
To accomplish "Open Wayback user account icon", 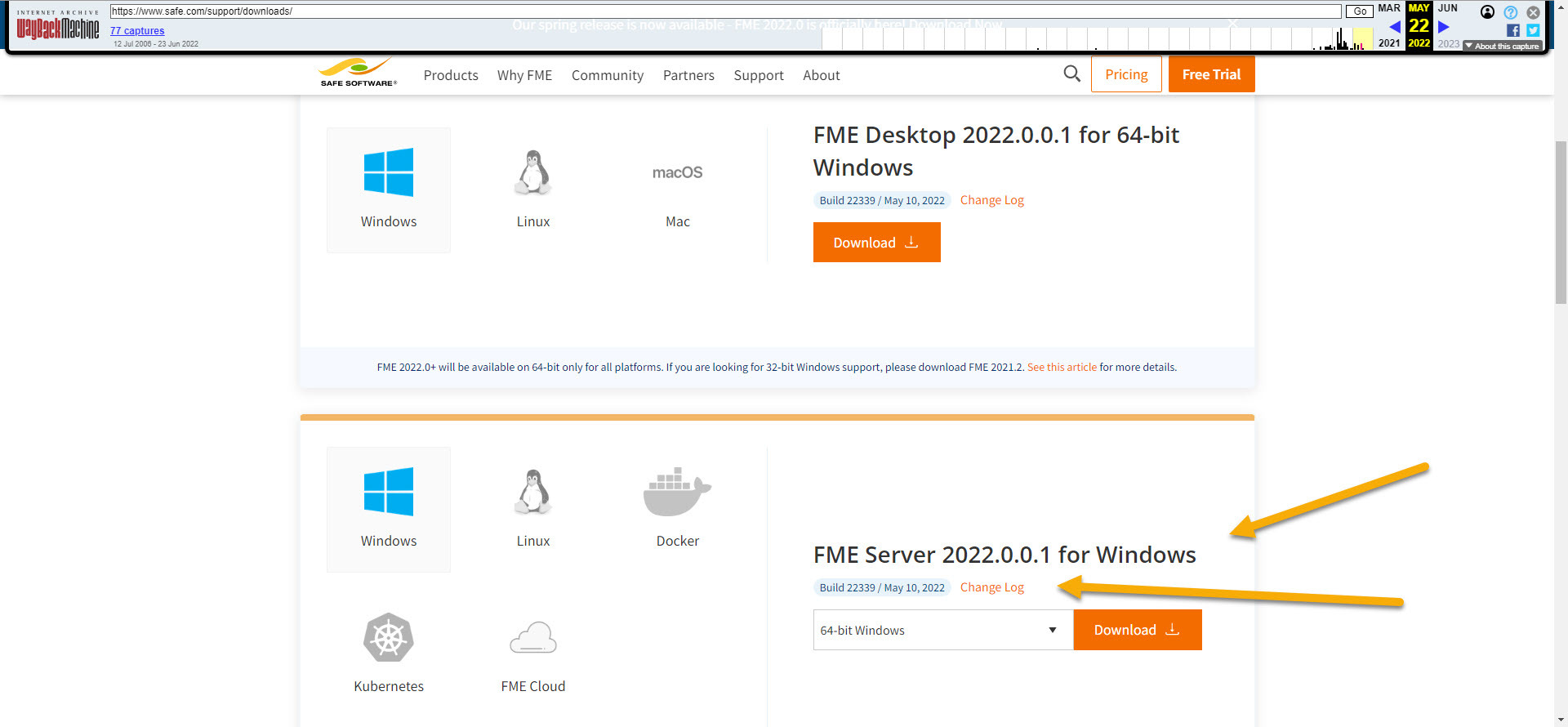I will pos(1487,12).
